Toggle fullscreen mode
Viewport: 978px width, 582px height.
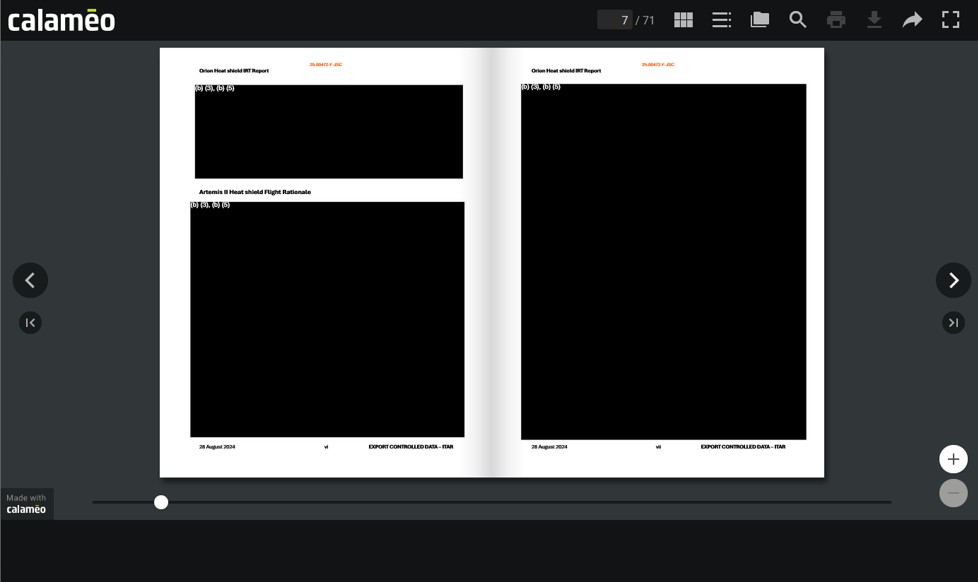(x=951, y=20)
